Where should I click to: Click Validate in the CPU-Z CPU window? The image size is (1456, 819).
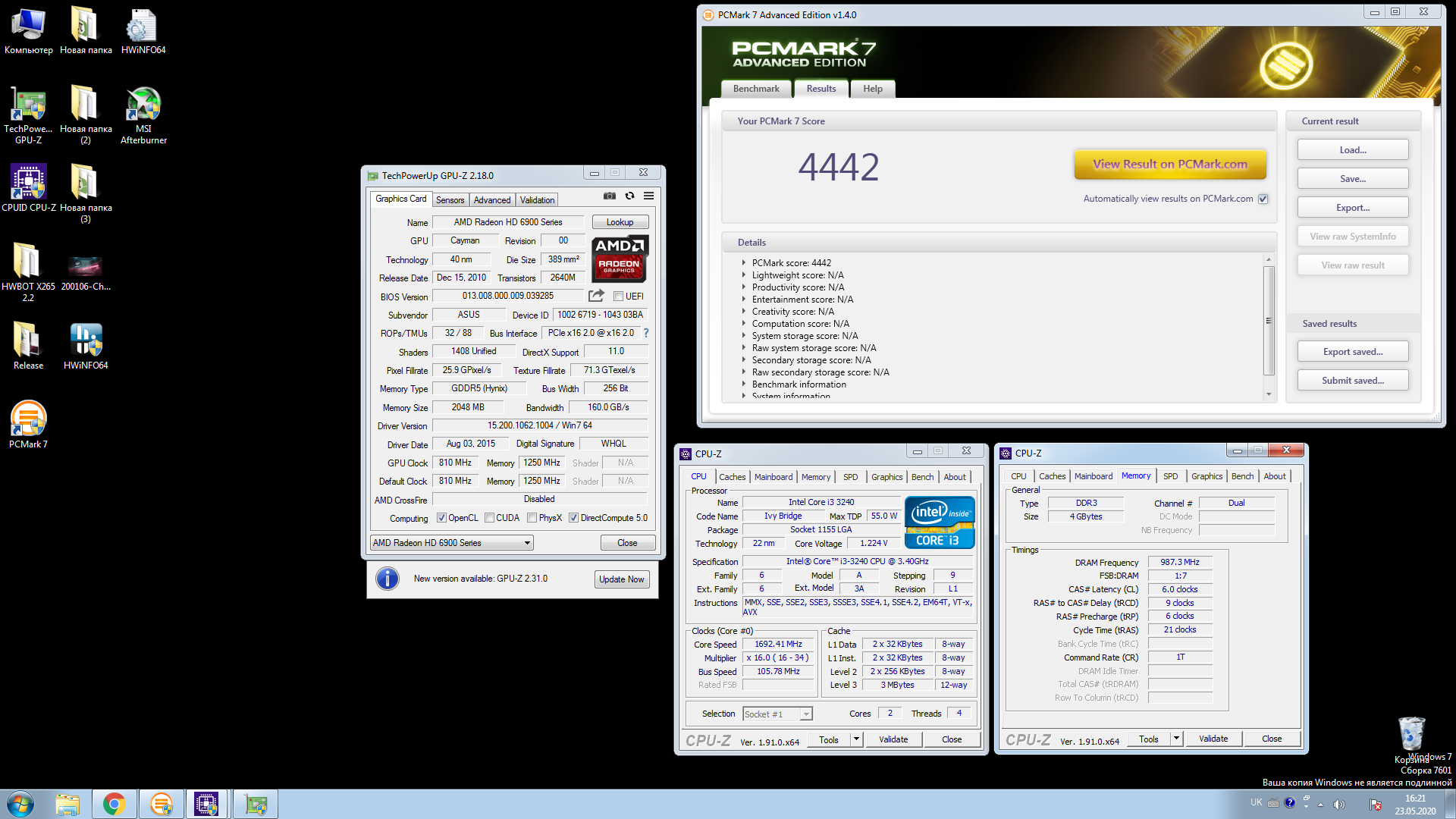893,739
